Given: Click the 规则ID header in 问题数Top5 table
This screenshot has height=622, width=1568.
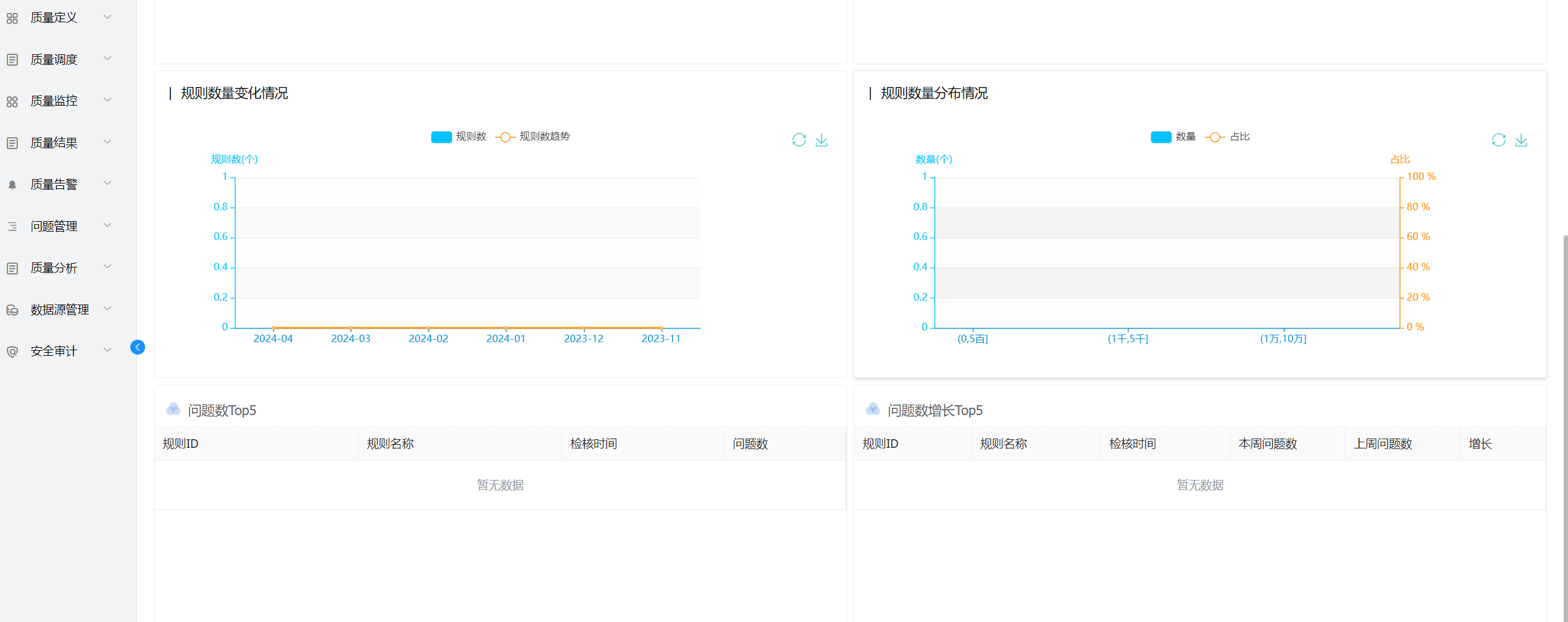Looking at the screenshot, I should click(180, 443).
